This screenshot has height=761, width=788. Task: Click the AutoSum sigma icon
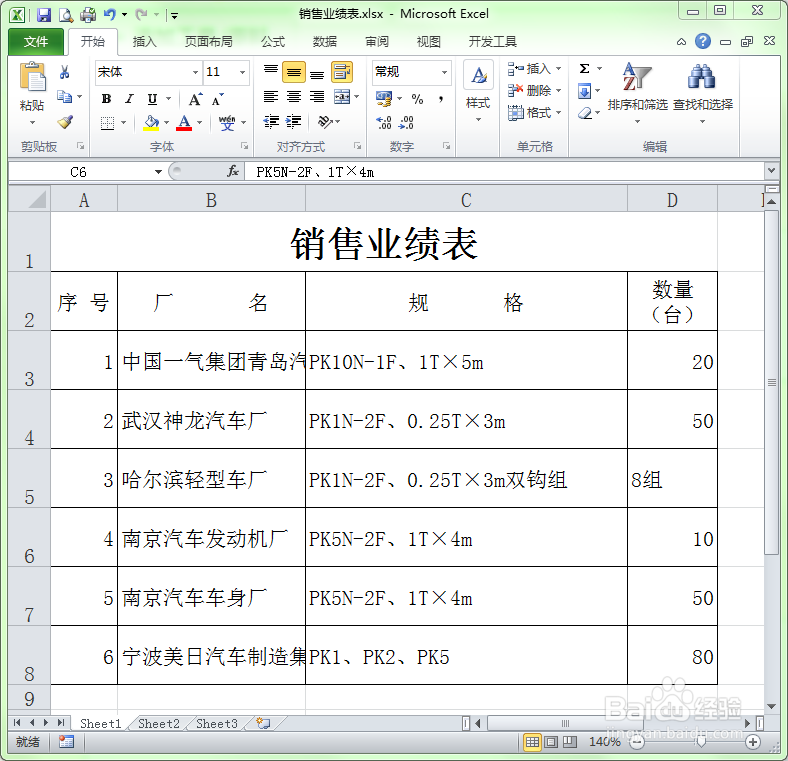[584, 69]
